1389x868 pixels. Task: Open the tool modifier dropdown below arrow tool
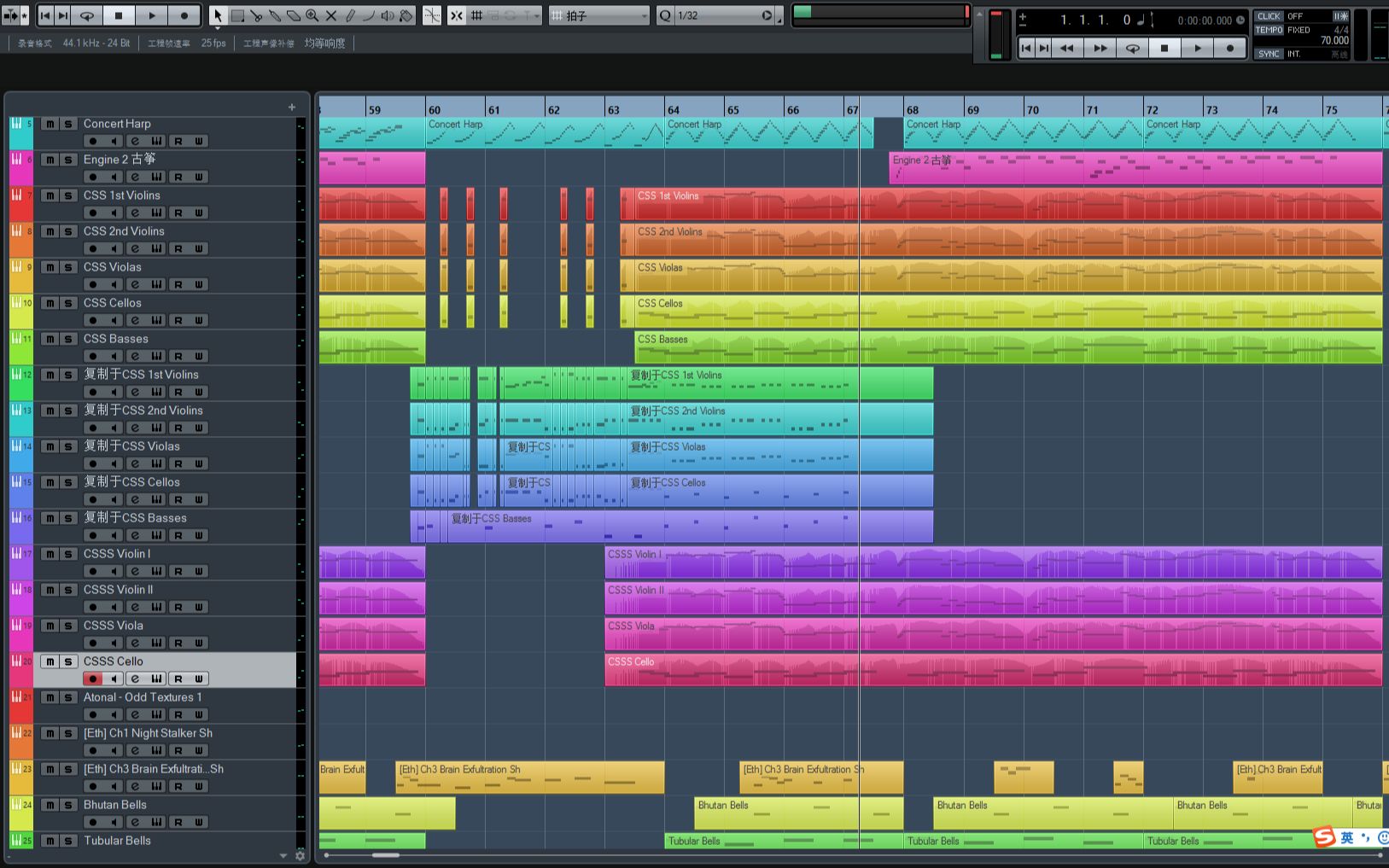(218, 27)
